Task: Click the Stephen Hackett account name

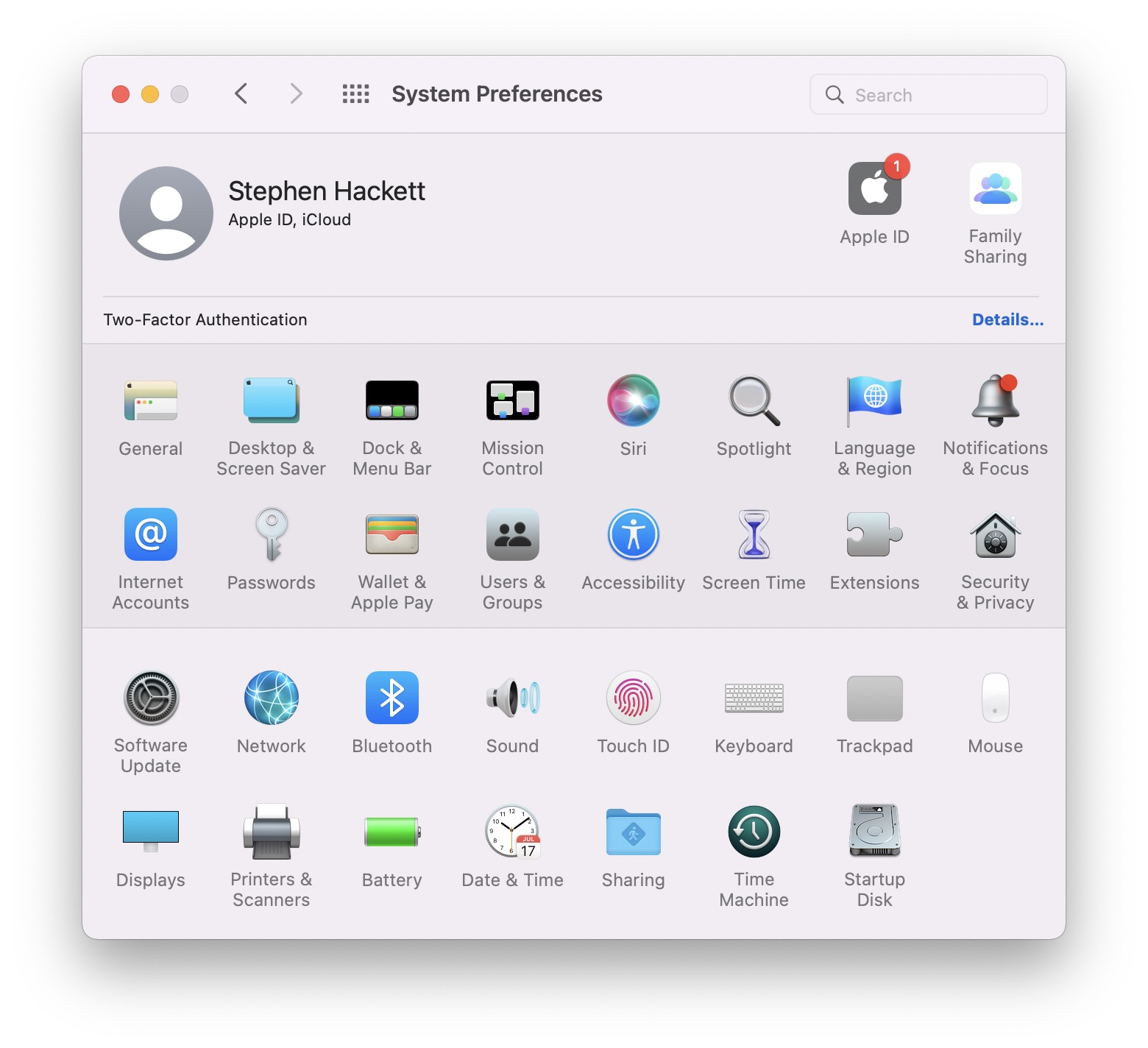Action: point(327,191)
